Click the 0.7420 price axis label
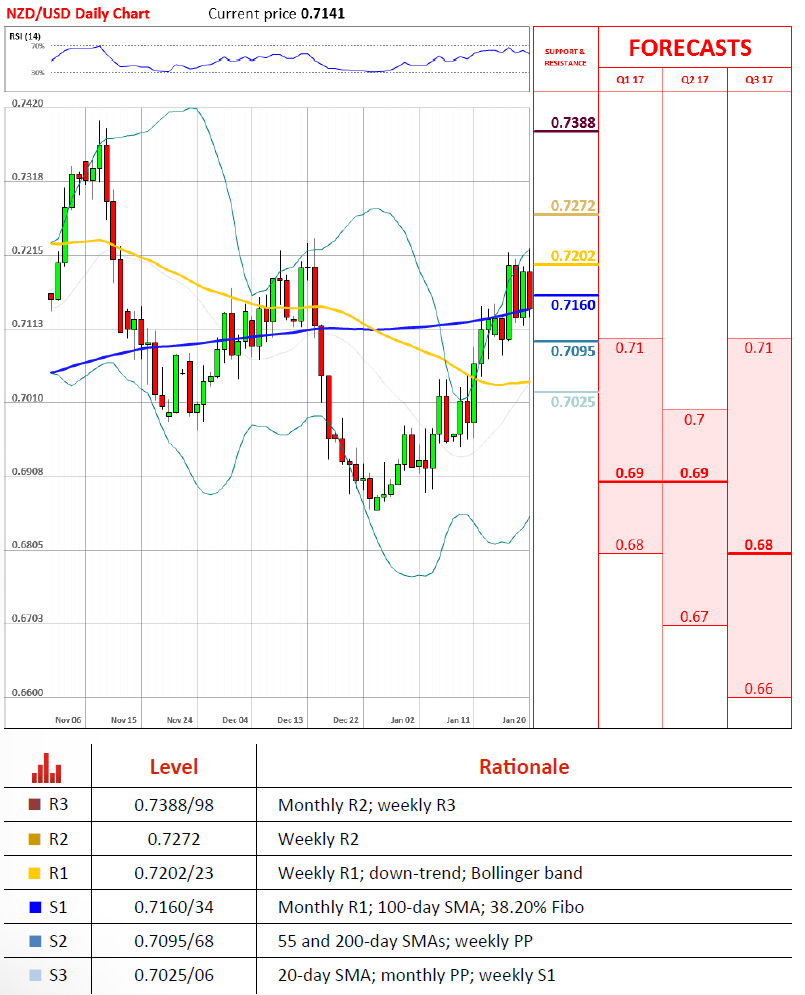805x995 pixels. 27,103
